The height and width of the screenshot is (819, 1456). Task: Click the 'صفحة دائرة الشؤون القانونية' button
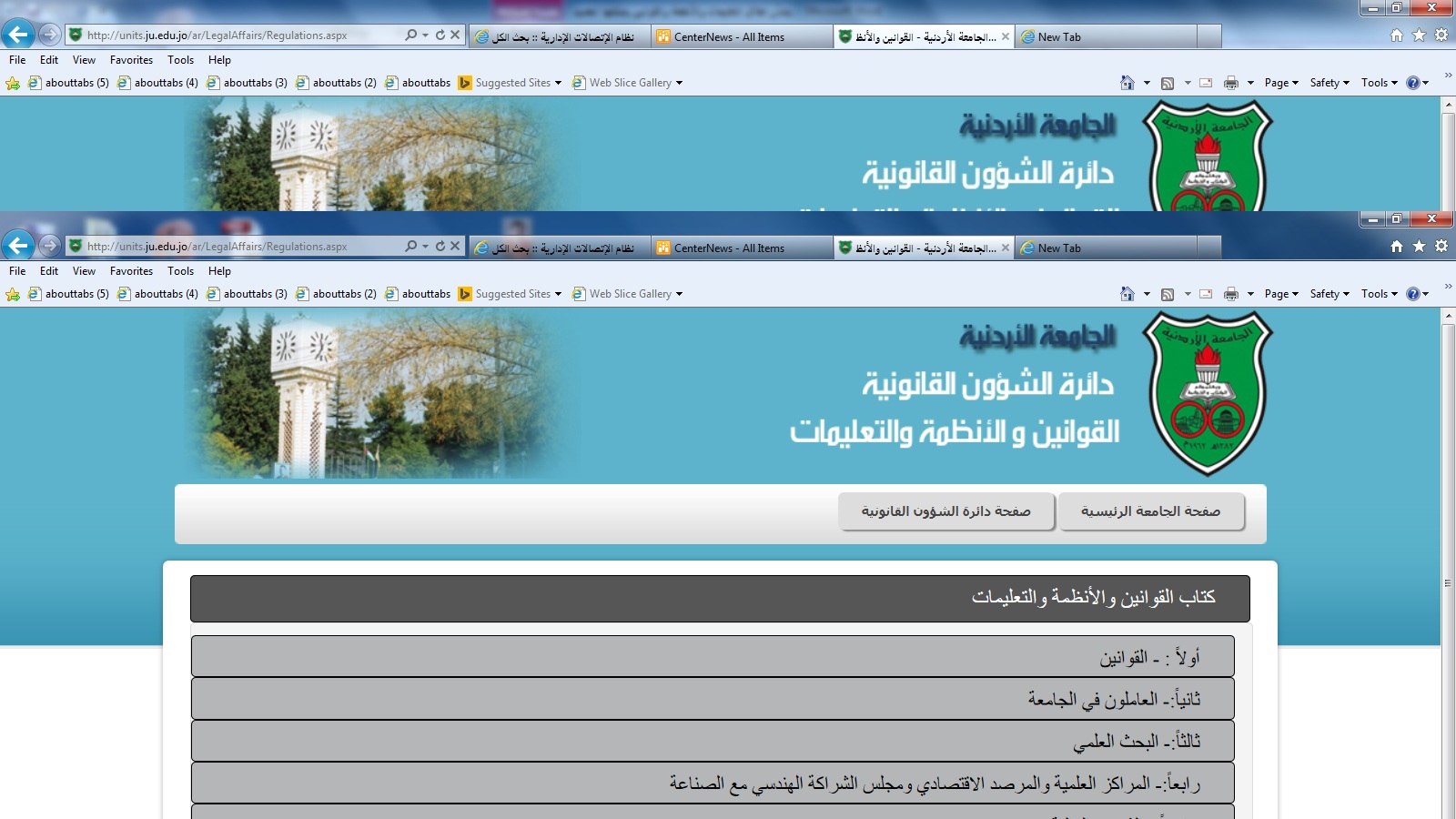coord(945,511)
